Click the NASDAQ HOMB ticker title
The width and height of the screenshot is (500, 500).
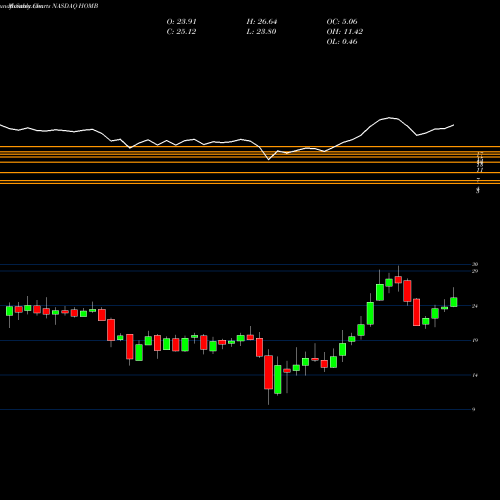click(75, 6)
